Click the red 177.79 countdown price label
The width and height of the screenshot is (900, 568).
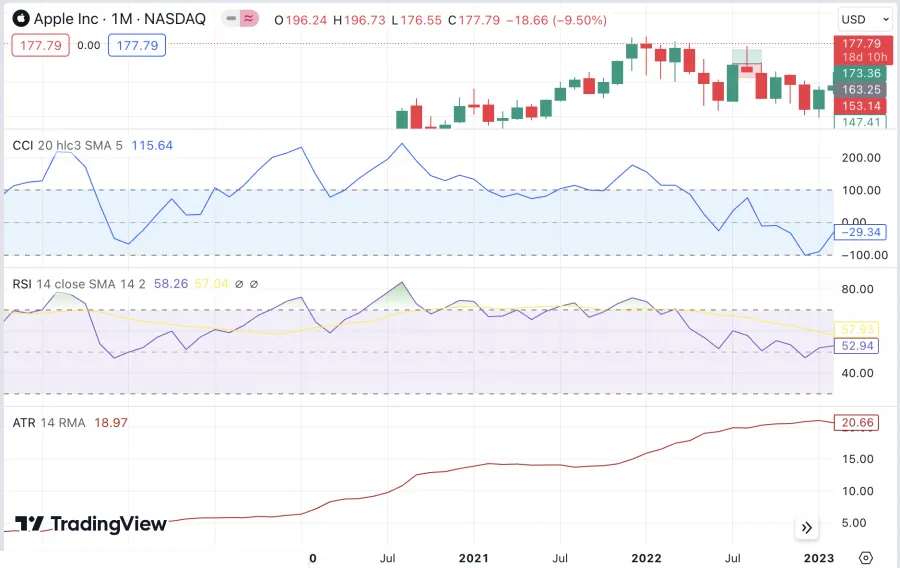point(860,49)
